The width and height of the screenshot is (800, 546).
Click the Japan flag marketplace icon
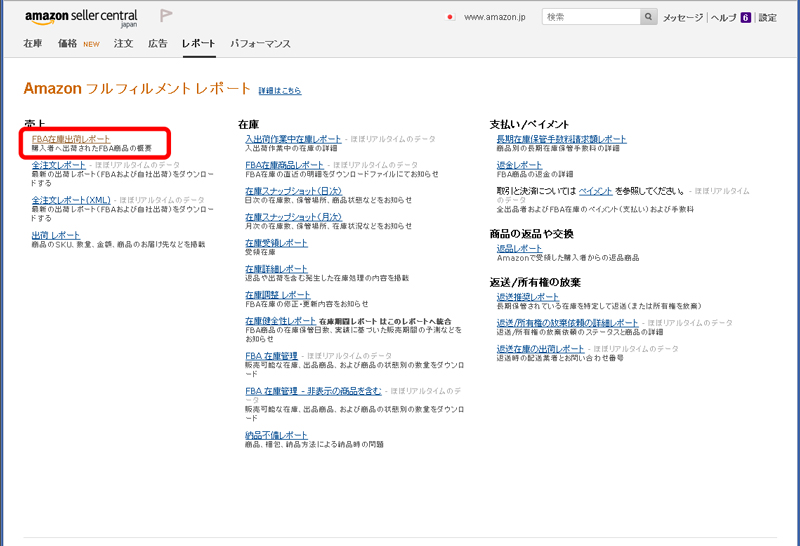[x=450, y=17]
